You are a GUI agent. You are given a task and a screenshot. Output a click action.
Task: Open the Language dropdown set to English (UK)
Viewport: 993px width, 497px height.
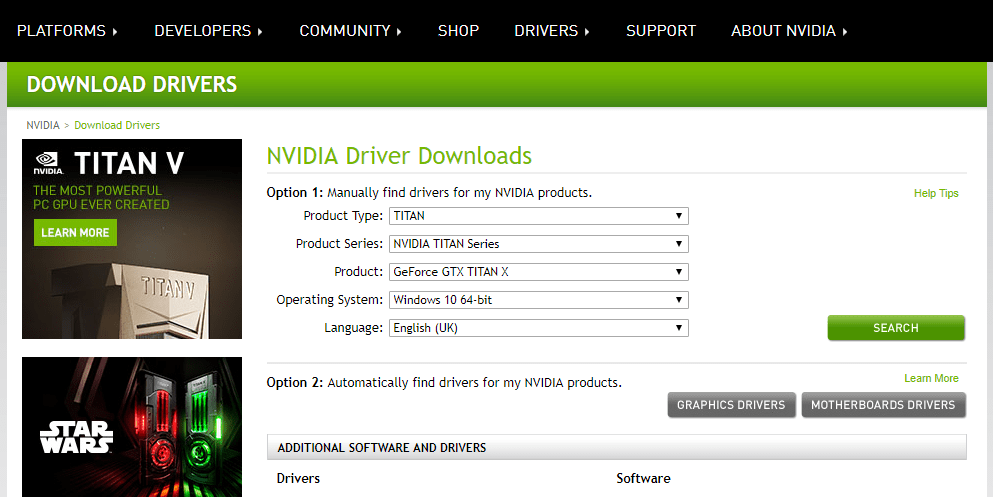538,328
